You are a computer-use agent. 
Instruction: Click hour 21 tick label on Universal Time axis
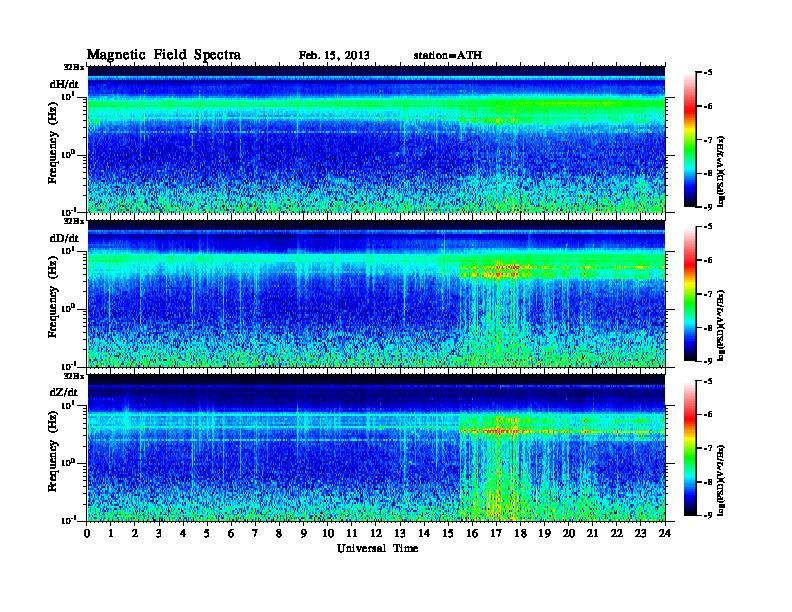coord(593,533)
